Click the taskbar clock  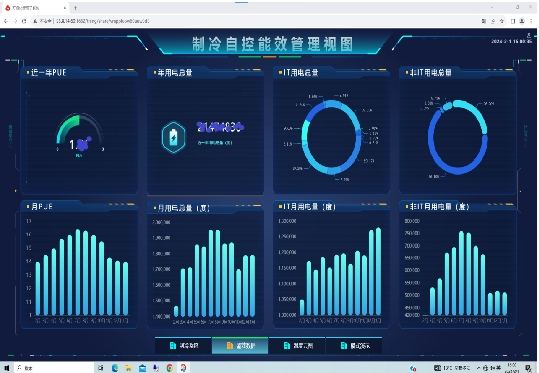[512, 368]
